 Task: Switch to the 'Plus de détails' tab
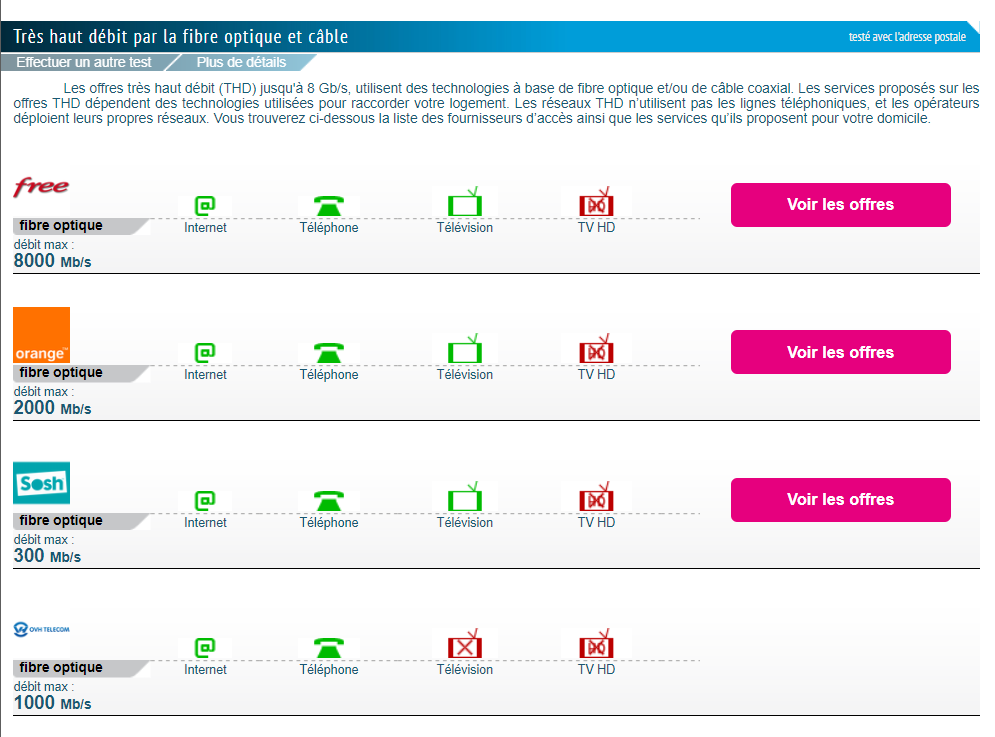pyautogui.click(x=241, y=62)
